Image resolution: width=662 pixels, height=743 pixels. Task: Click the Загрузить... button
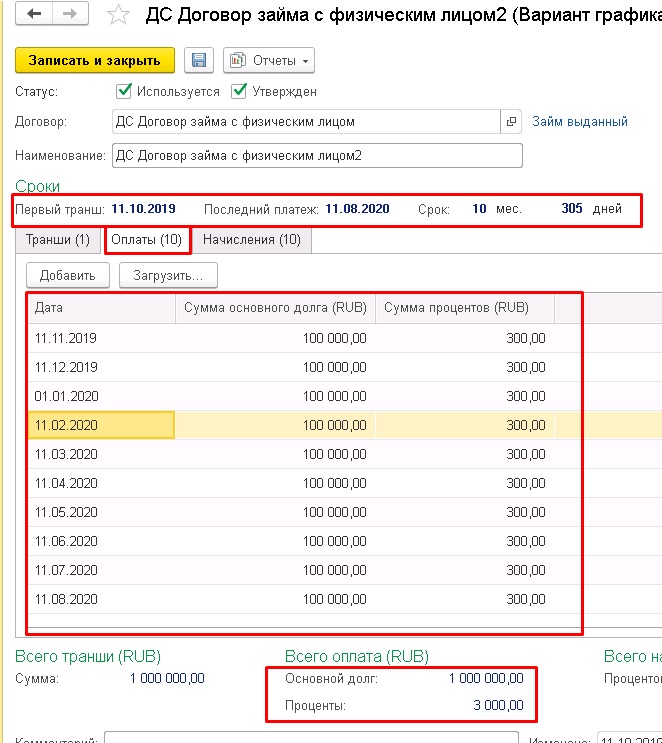(168, 275)
